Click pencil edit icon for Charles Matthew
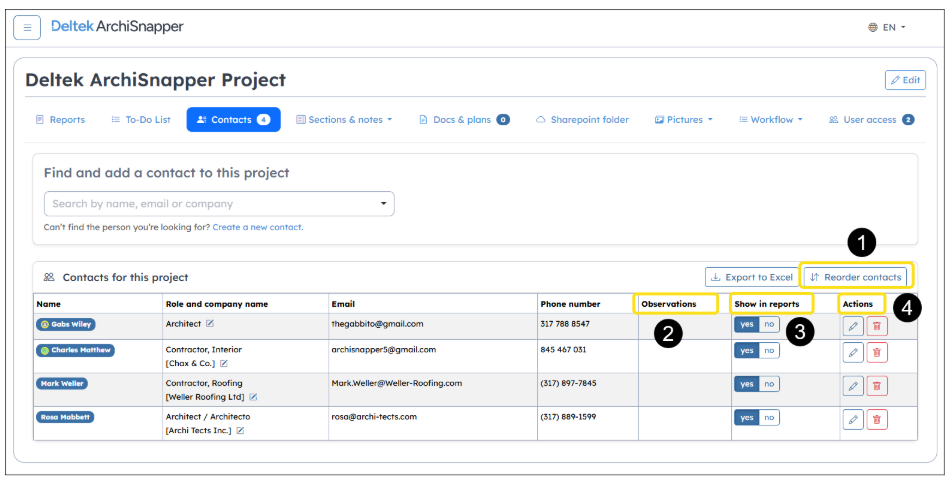The image size is (952, 484). tap(853, 352)
